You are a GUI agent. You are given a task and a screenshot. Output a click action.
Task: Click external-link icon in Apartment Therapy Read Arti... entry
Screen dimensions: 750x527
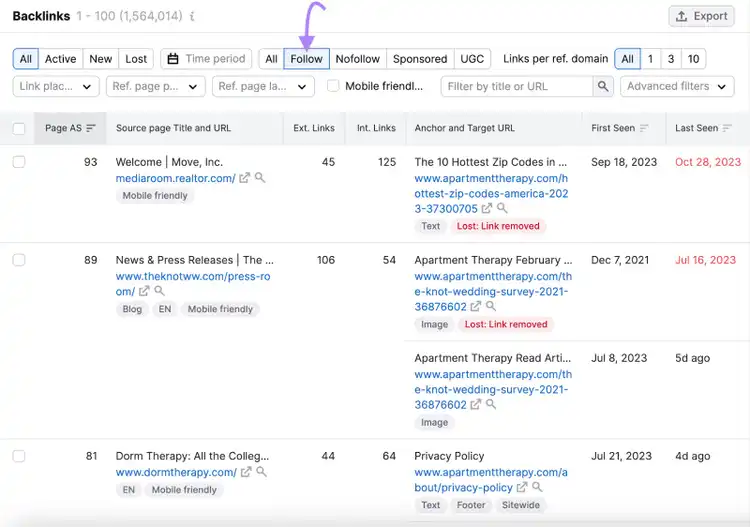(x=475, y=405)
